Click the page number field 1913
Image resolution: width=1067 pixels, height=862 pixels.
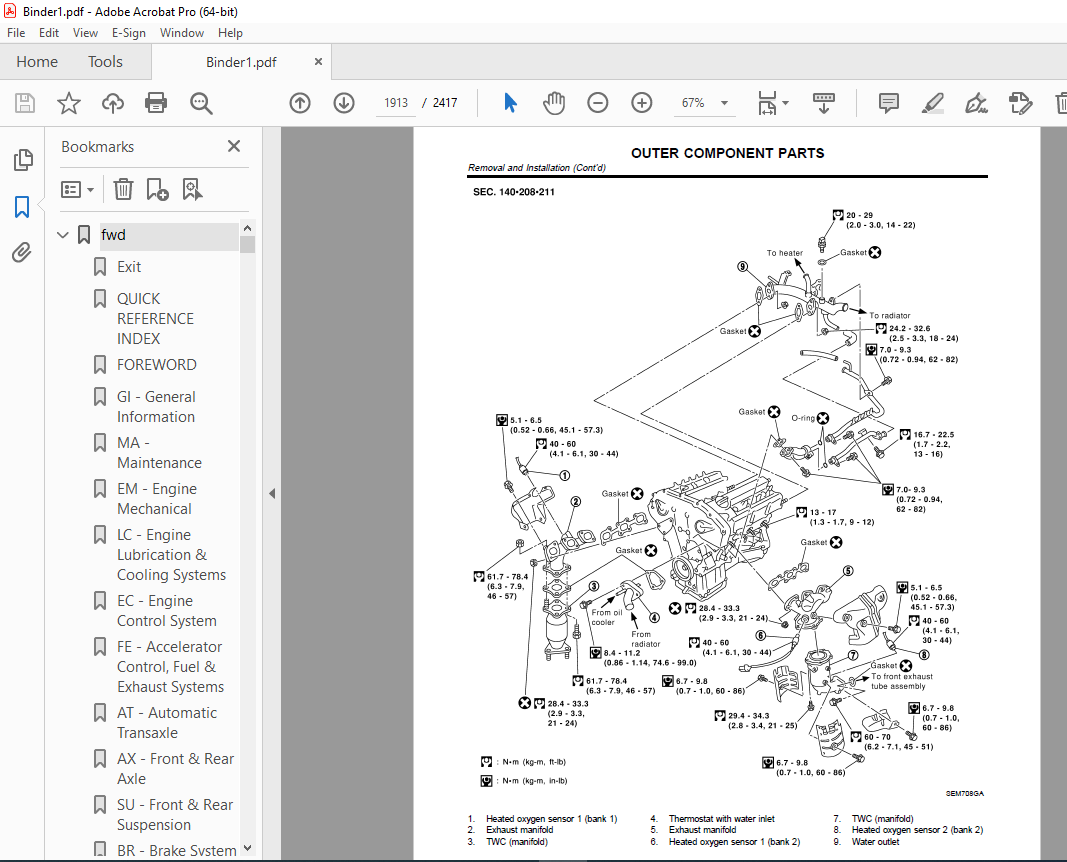(395, 103)
